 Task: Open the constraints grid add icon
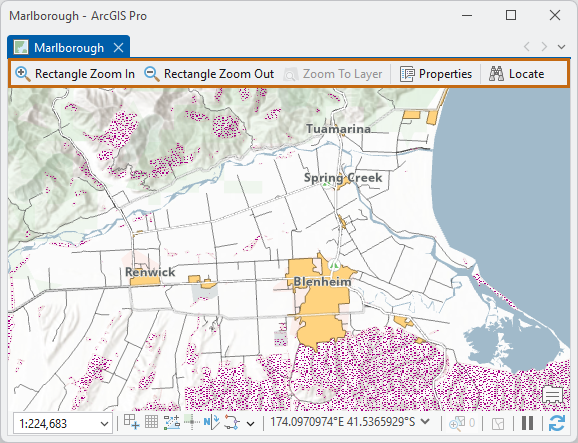132,422
